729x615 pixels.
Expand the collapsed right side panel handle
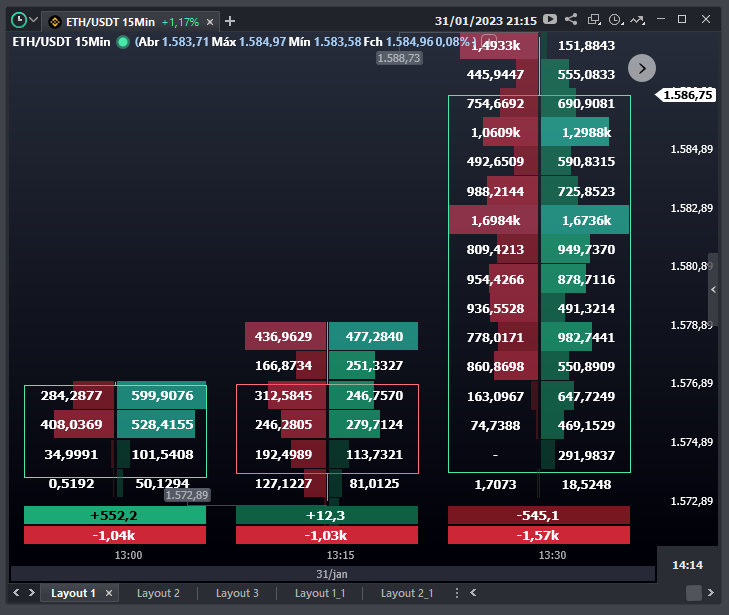coord(713,289)
